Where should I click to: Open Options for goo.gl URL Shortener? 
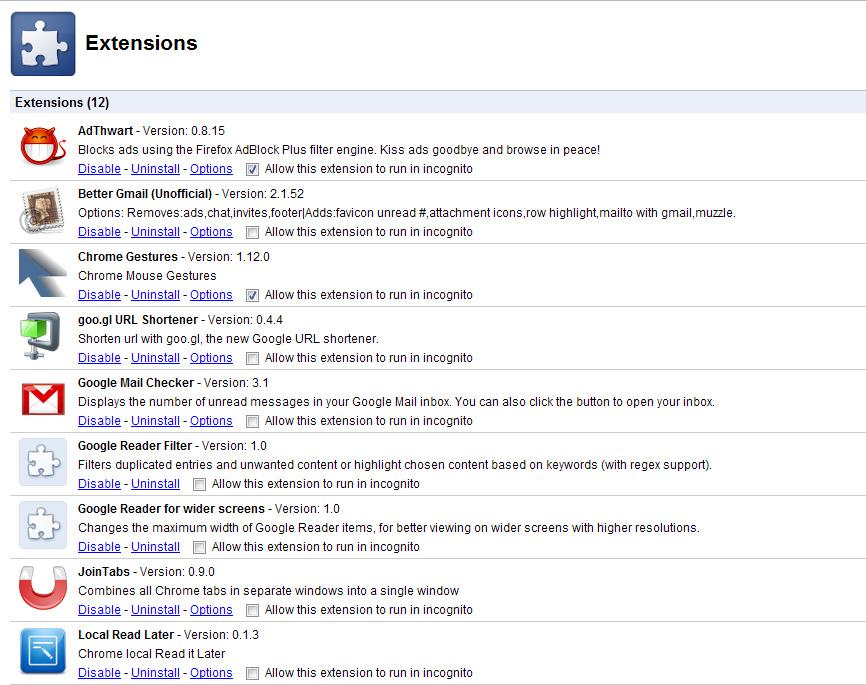coord(211,358)
